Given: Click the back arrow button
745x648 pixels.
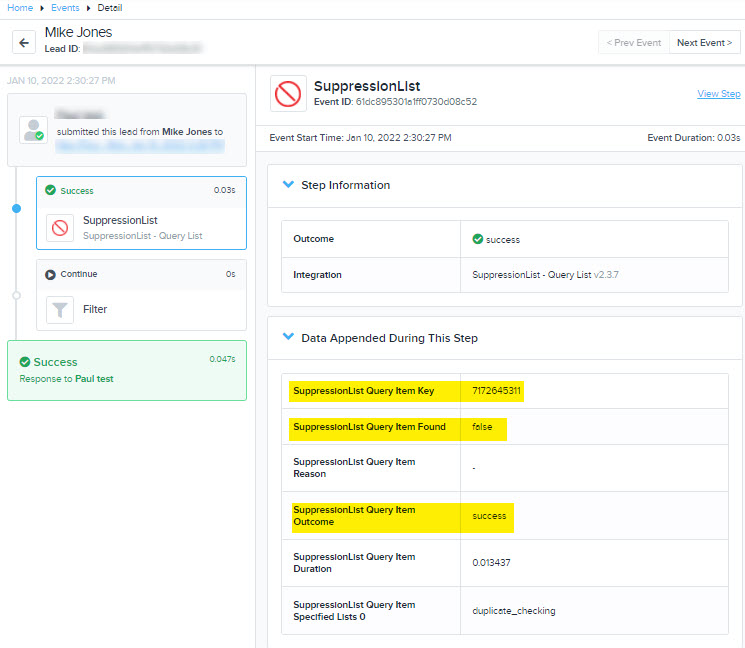Looking at the screenshot, I should pos(24,43).
